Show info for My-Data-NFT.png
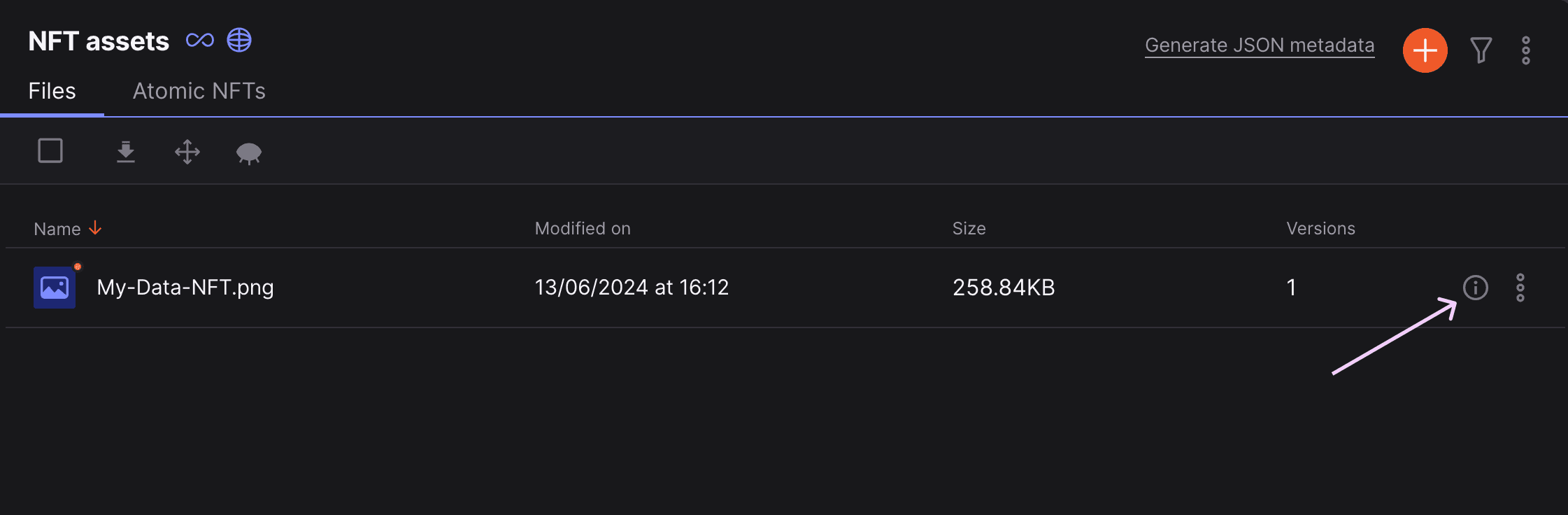This screenshot has height=515, width=1568. point(1475,288)
